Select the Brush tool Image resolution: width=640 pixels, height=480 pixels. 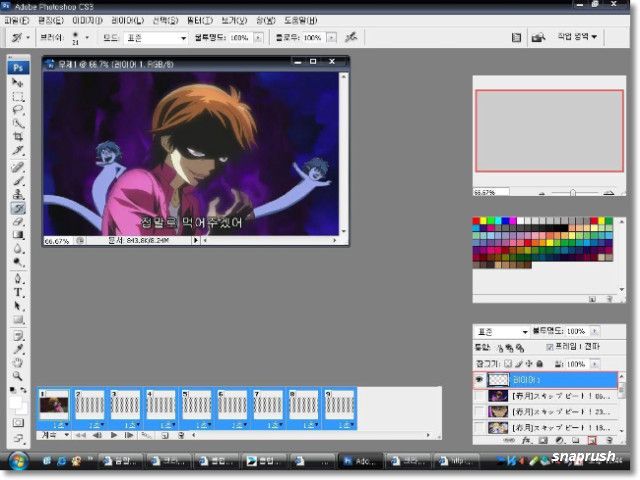pyautogui.click(x=18, y=181)
